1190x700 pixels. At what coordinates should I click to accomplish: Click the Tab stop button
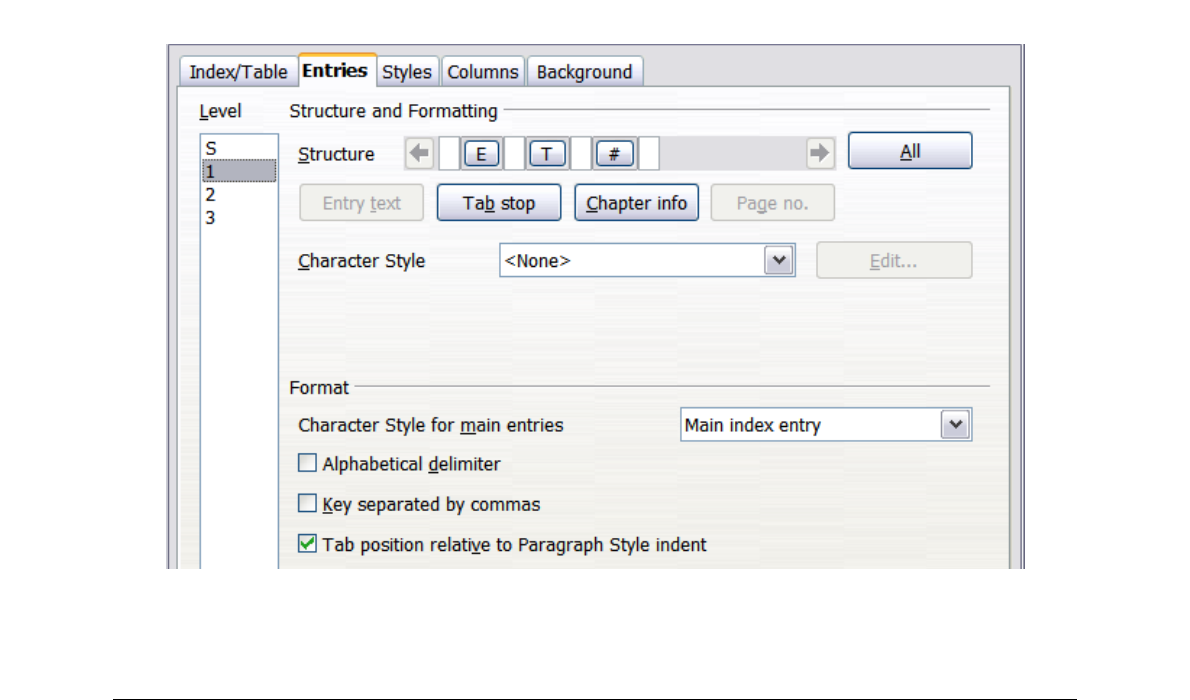(499, 203)
